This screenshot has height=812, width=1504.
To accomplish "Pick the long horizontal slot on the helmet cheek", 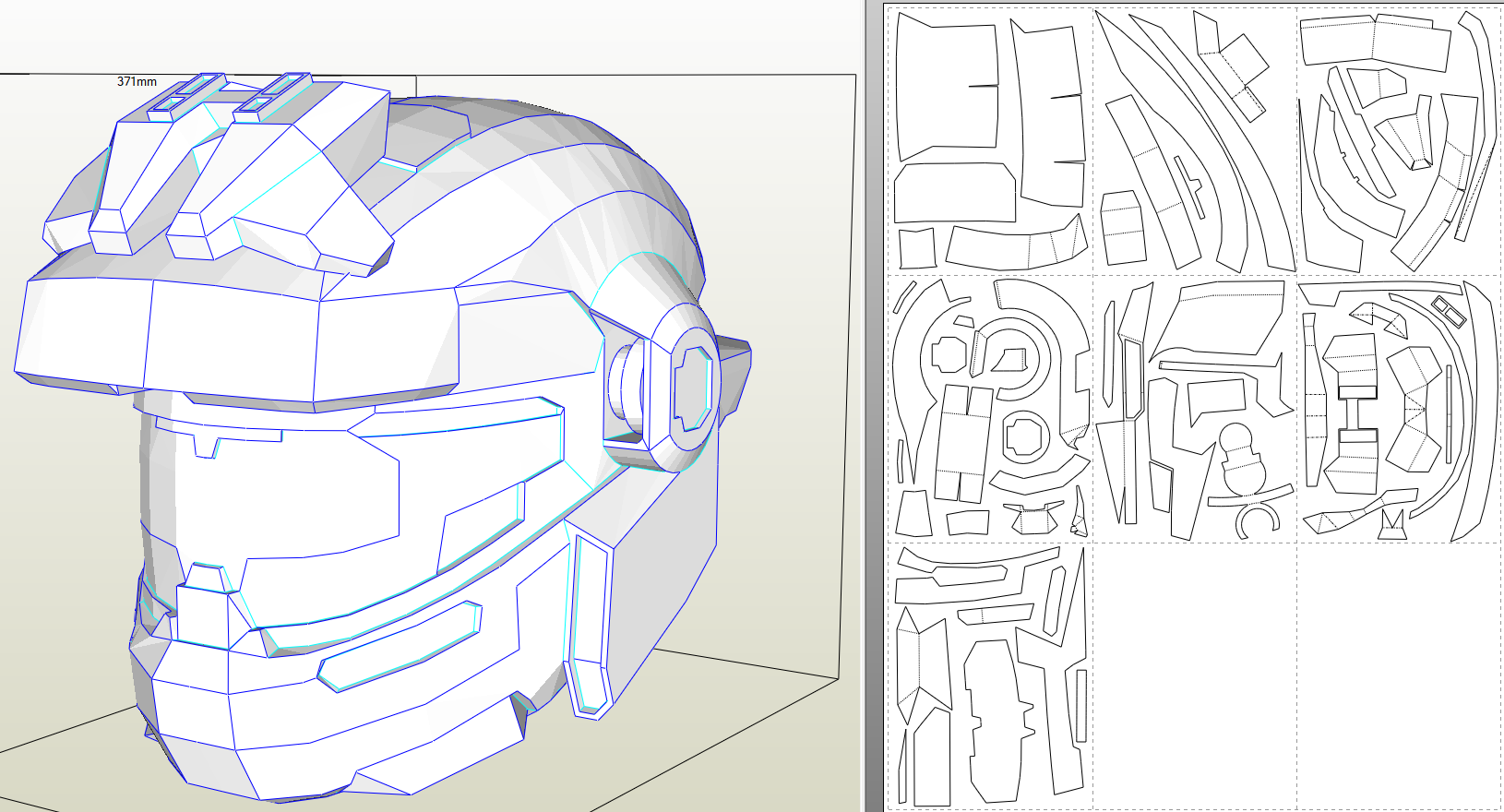I will pos(400,646).
